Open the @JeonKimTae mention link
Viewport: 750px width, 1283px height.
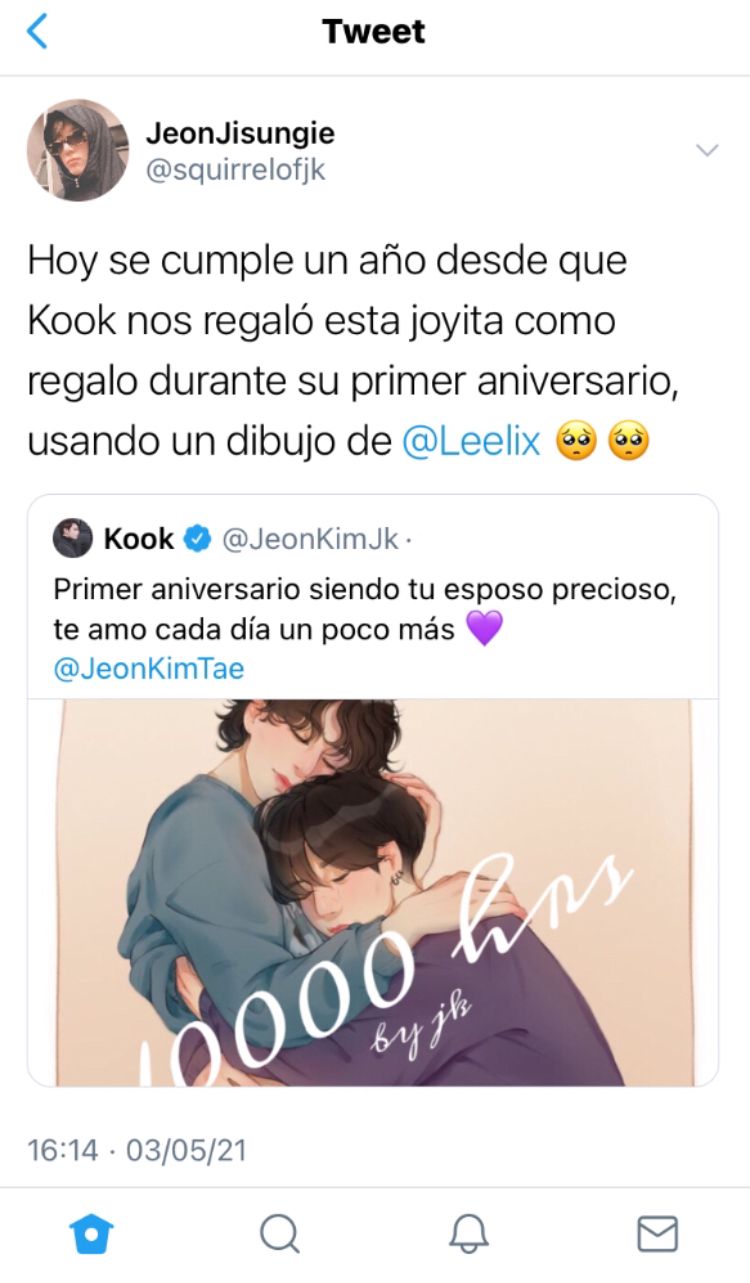coord(148,669)
